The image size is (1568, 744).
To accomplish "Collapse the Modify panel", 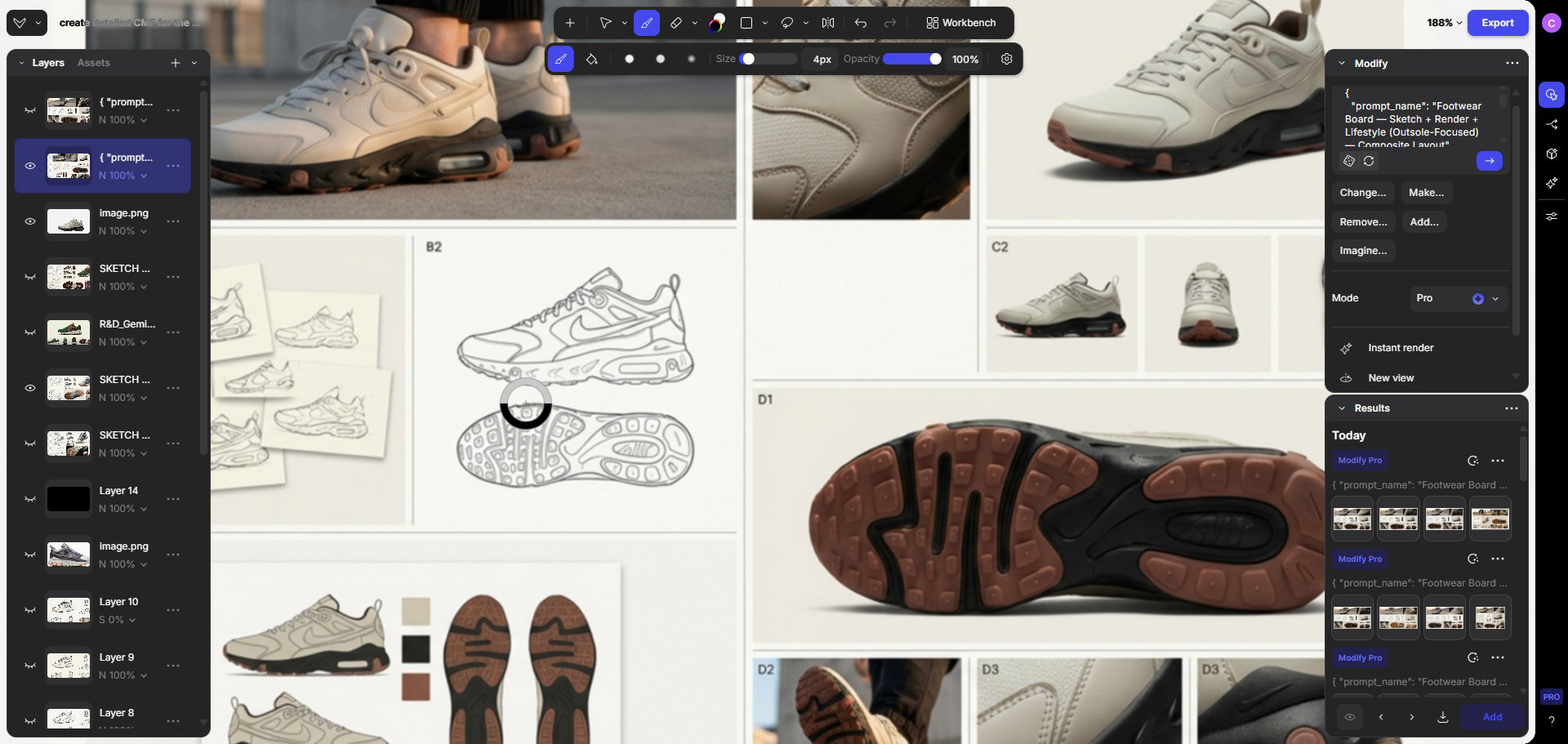I will (1341, 63).
